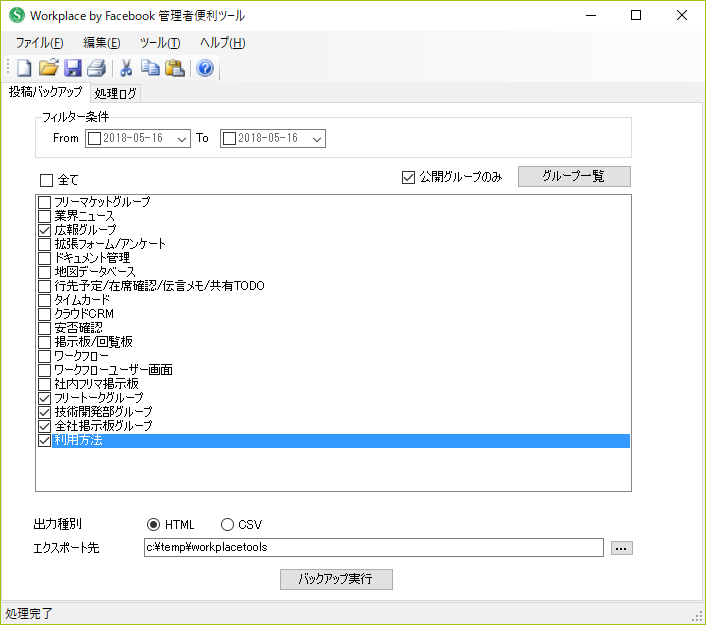Click the green application icon in title bar
Image resolution: width=706 pixels, height=625 pixels.
[17, 15]
